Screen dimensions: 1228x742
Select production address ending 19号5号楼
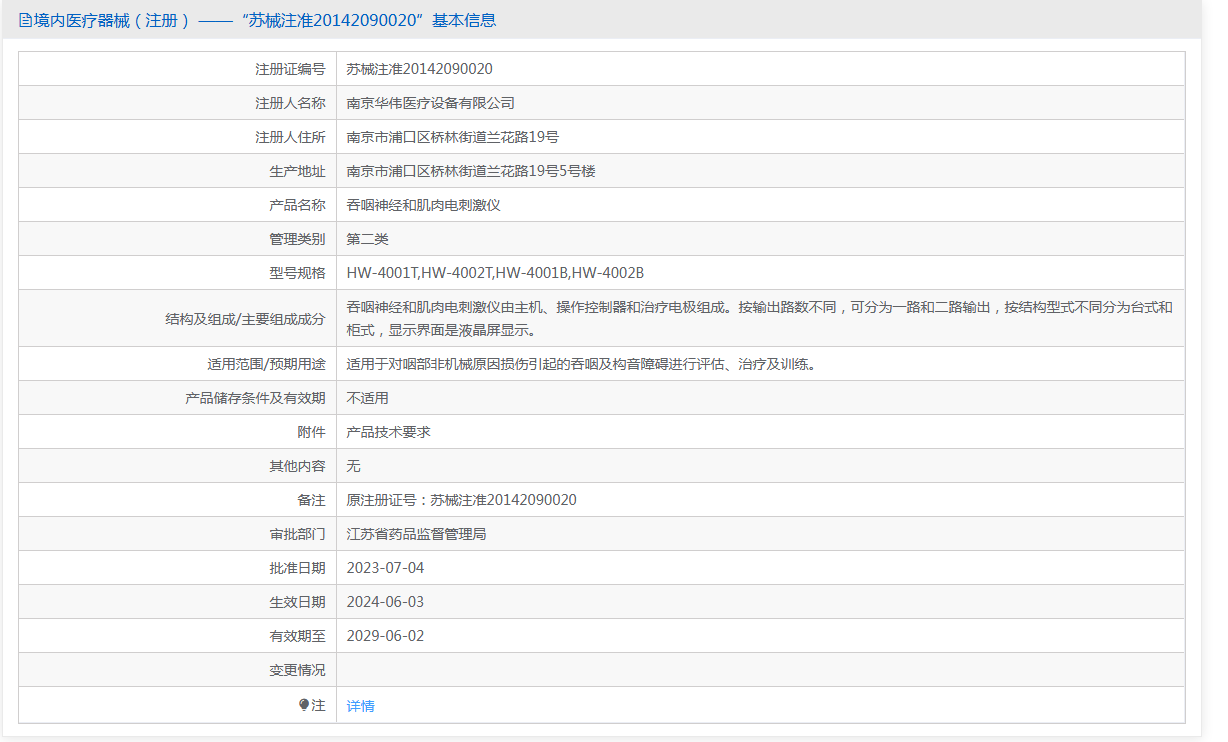click(x=471, y=171)
